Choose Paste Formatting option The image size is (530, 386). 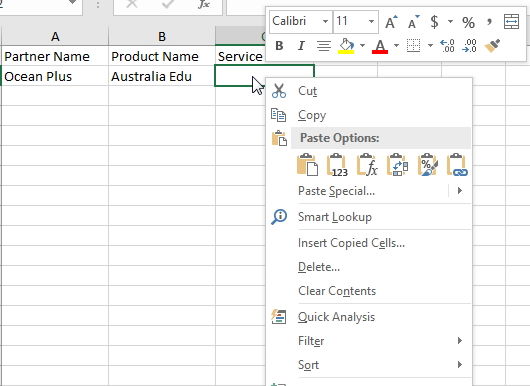427,165
